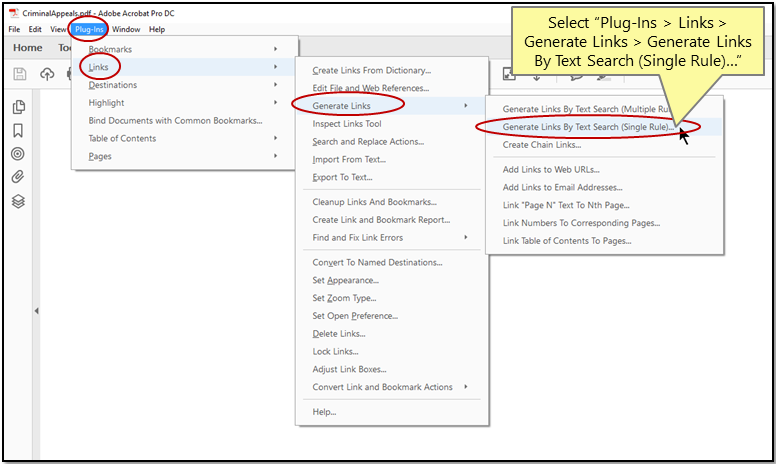Open the Attachments paperclip panel
776x464 pixels.
click(18, 177)
